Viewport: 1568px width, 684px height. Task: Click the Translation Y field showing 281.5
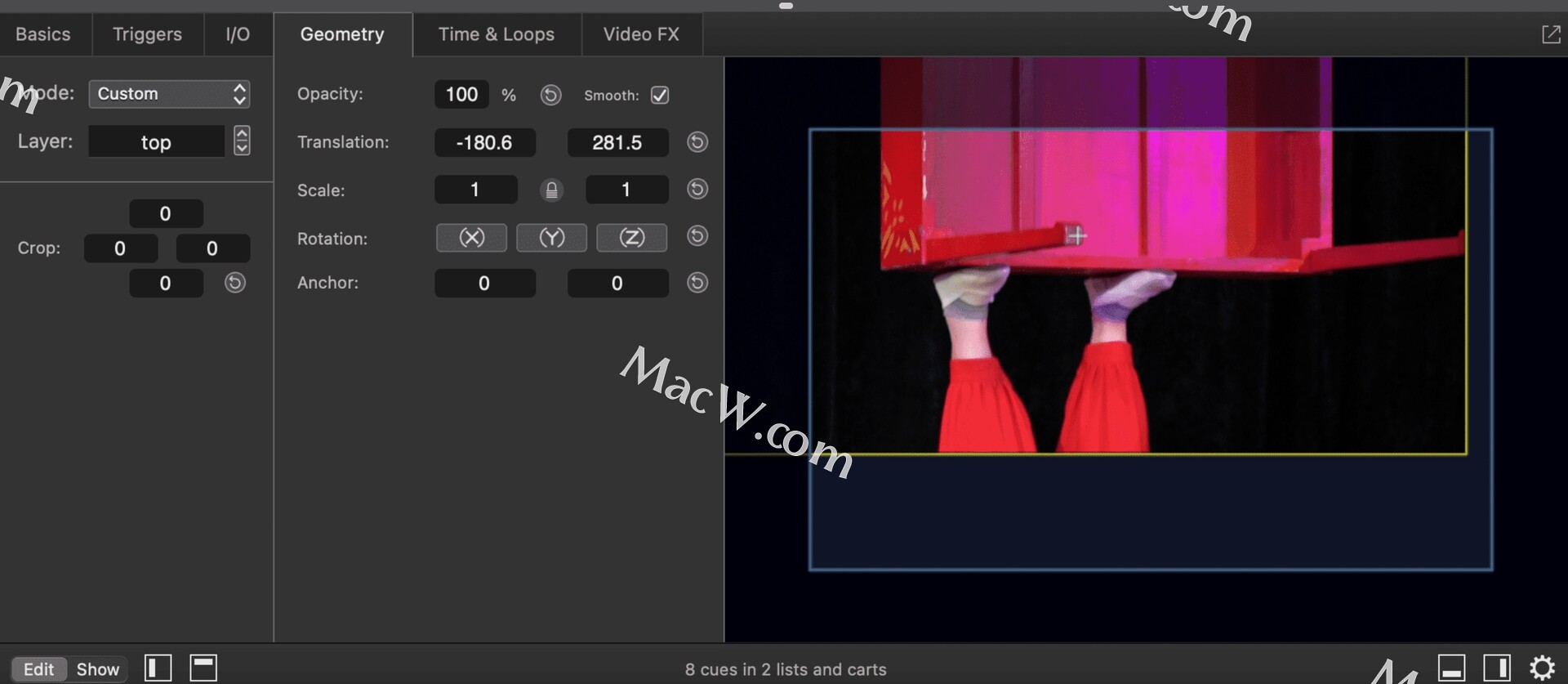(x=617, y=142)
